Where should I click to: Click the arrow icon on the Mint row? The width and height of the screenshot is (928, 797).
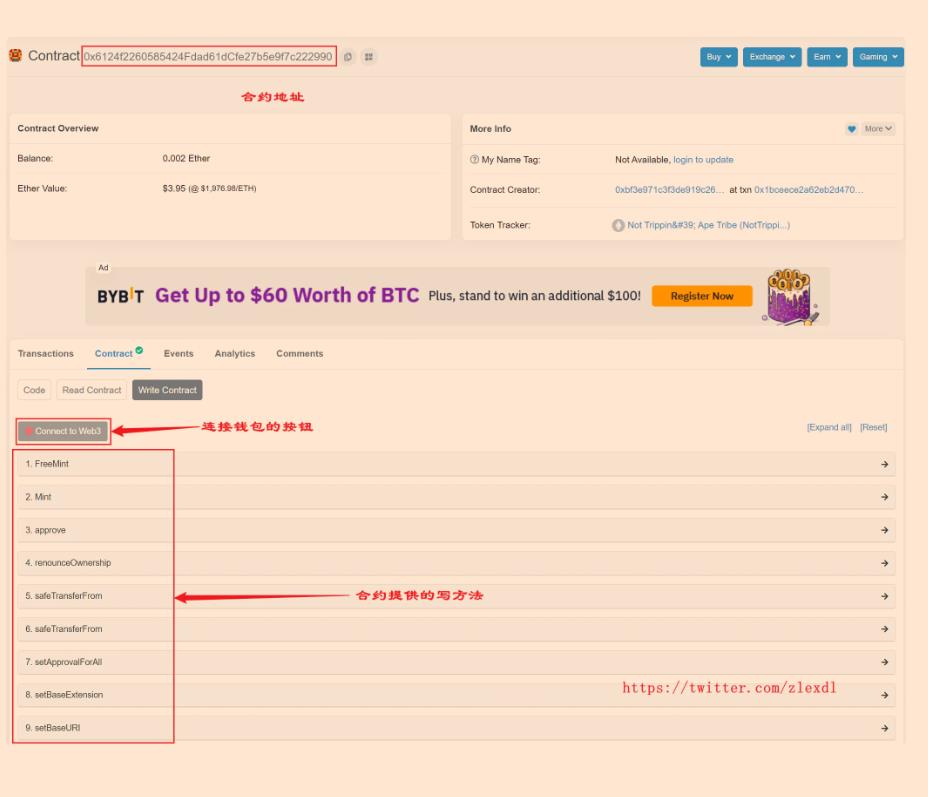(x=884, y=497)
